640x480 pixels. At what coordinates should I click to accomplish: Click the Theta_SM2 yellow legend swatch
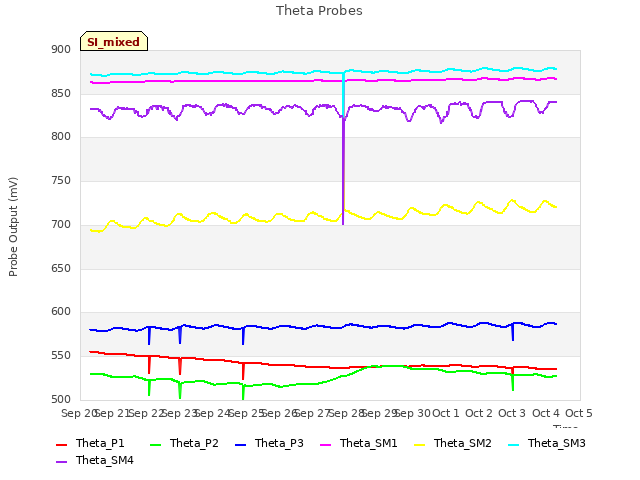click(x=420, y=444)
